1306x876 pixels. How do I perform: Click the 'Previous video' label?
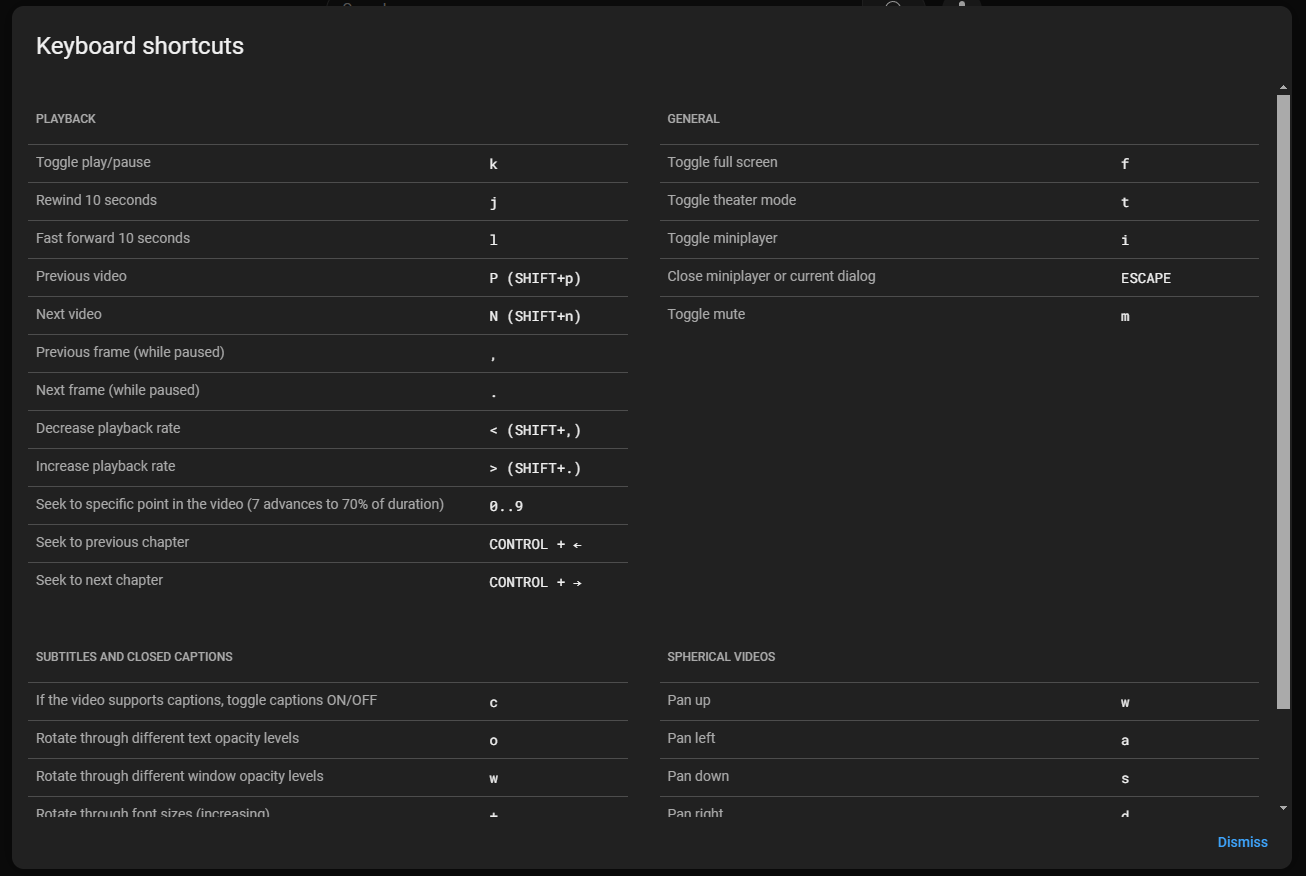point(81,276)
